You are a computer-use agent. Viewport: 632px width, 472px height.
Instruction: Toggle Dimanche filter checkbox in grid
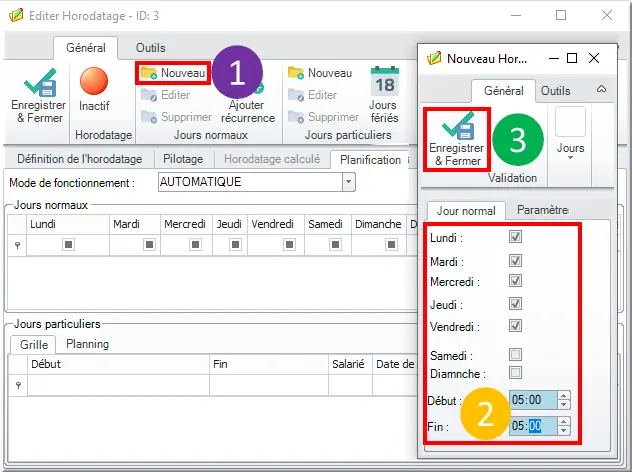point(391,244)
